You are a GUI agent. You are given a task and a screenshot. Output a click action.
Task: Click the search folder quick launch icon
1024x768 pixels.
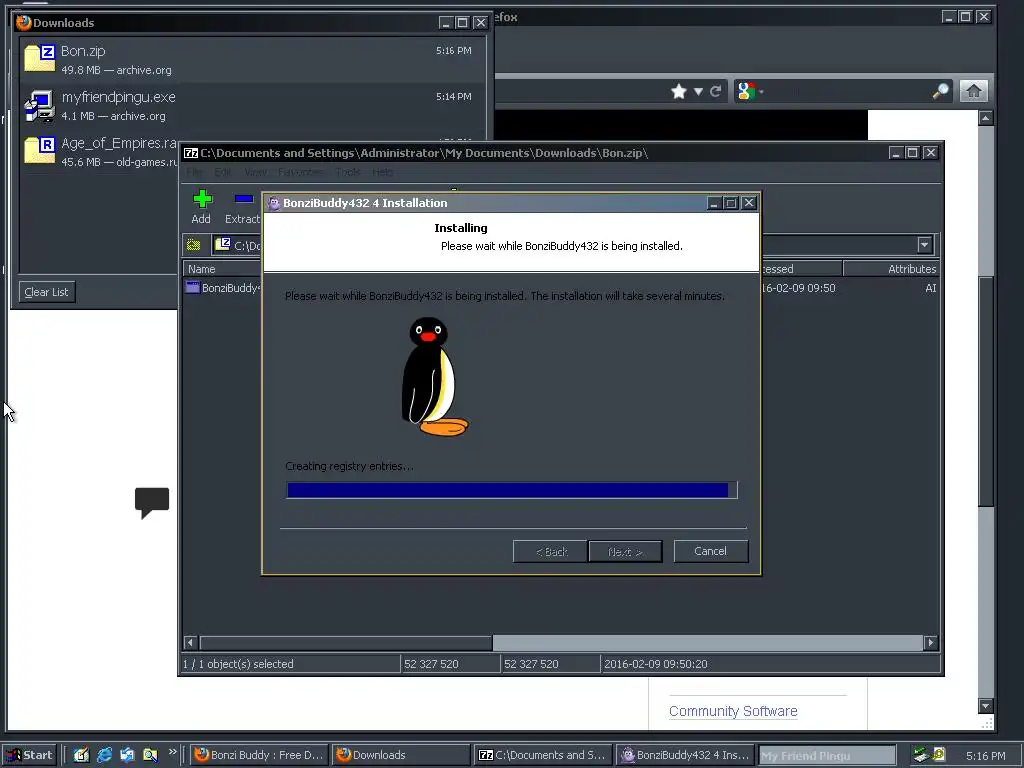pyautogui.click(x=150, y=755)
